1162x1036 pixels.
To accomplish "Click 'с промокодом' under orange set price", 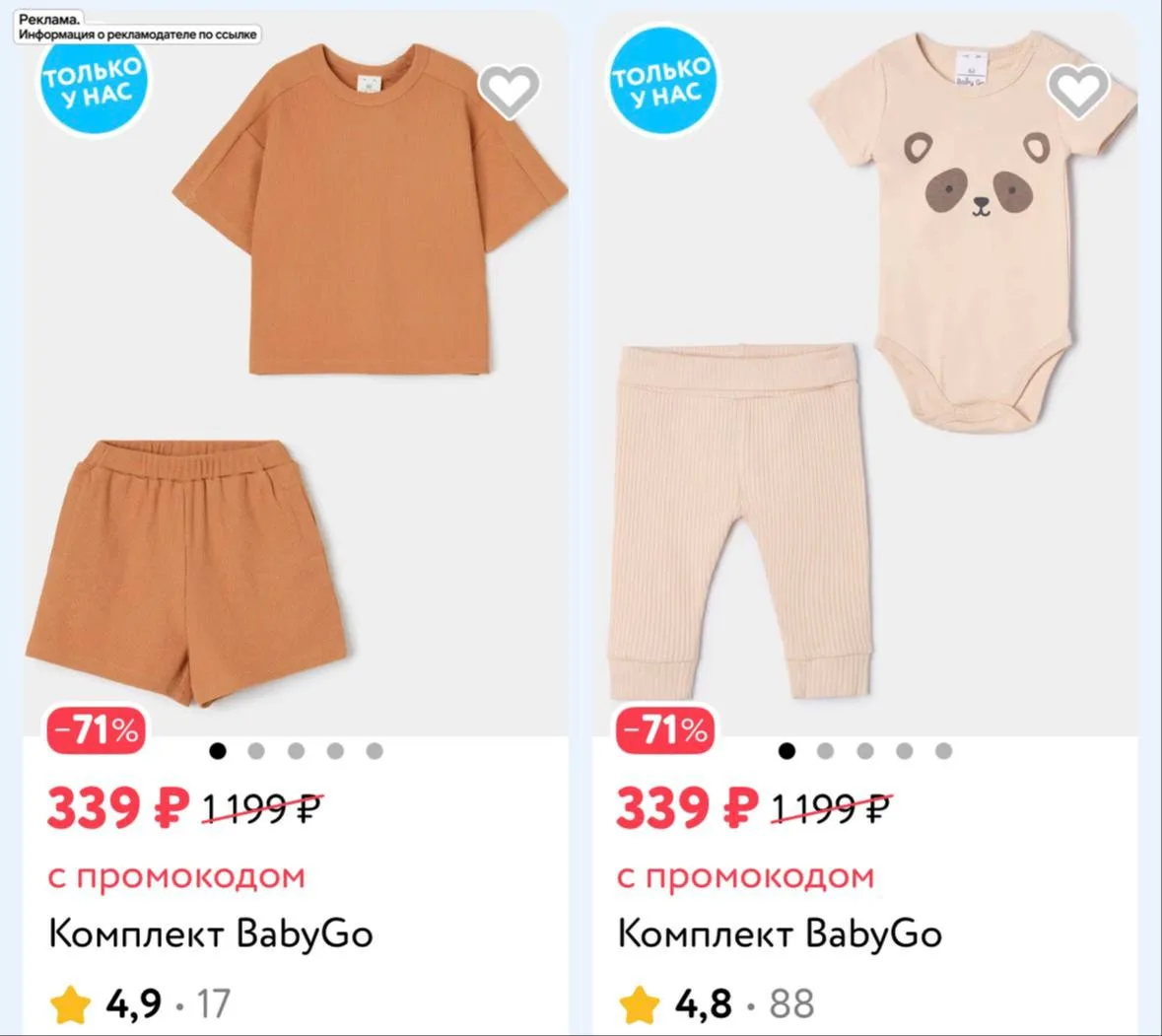I will click(x=176, y=877).
